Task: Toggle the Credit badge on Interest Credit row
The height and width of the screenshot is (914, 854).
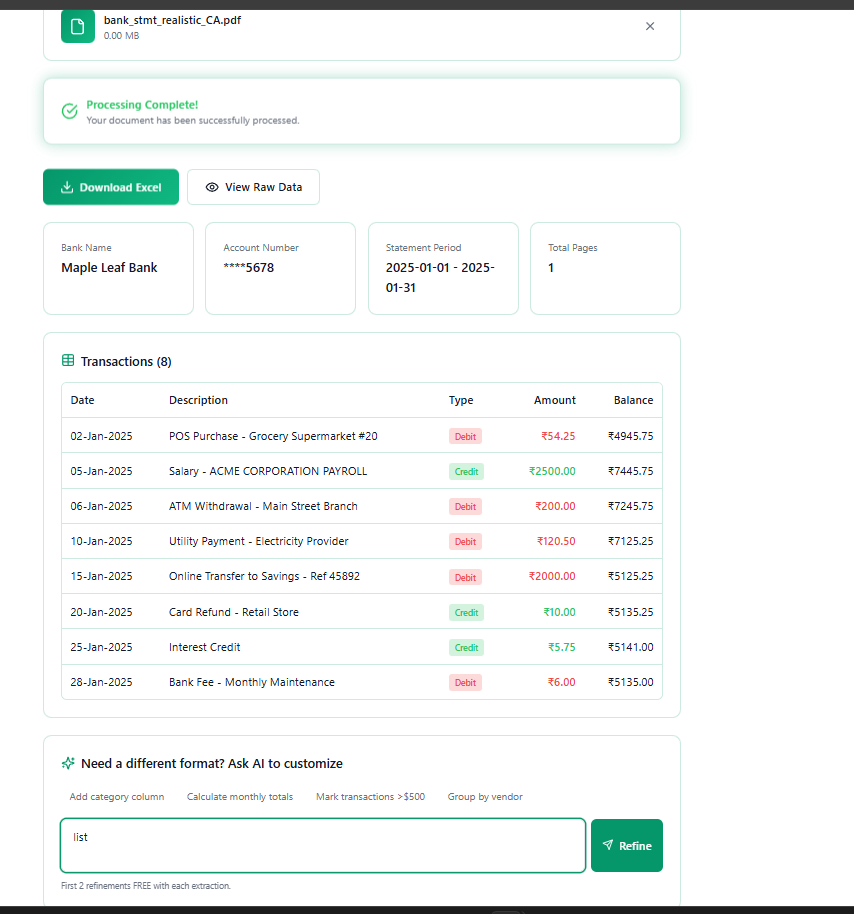Action: 466,647
